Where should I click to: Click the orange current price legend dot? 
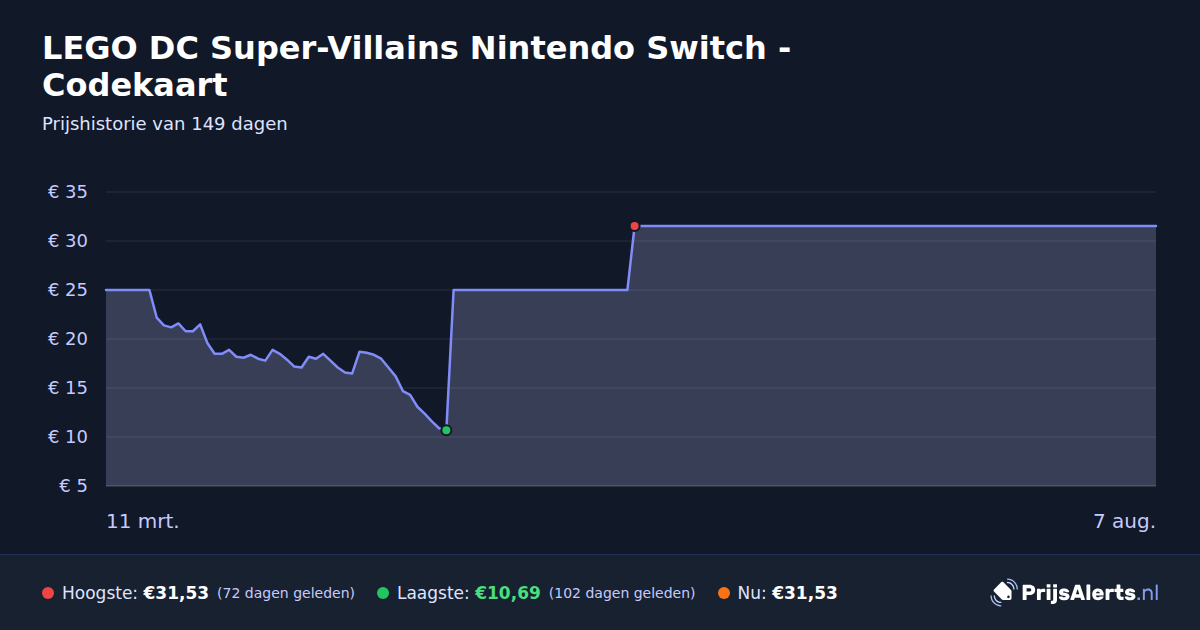pos(724,593)
